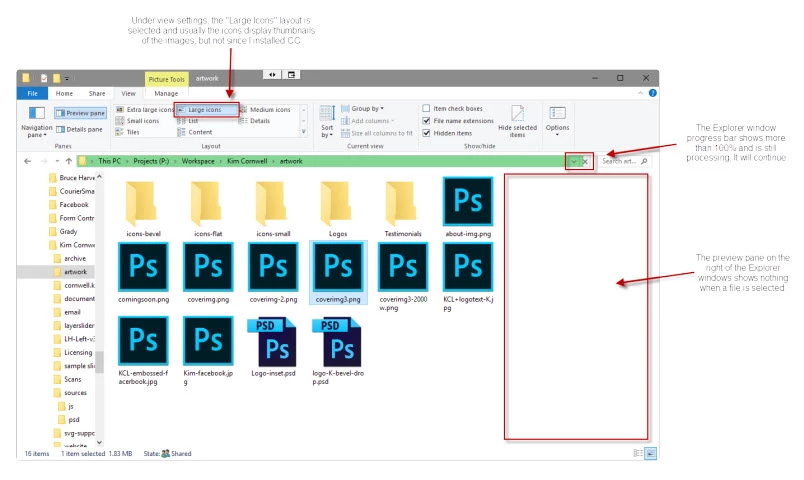This screenshot has height=480, width=804.
Task: Open the Sort by dropdown
Action: [x=327, y=122]
